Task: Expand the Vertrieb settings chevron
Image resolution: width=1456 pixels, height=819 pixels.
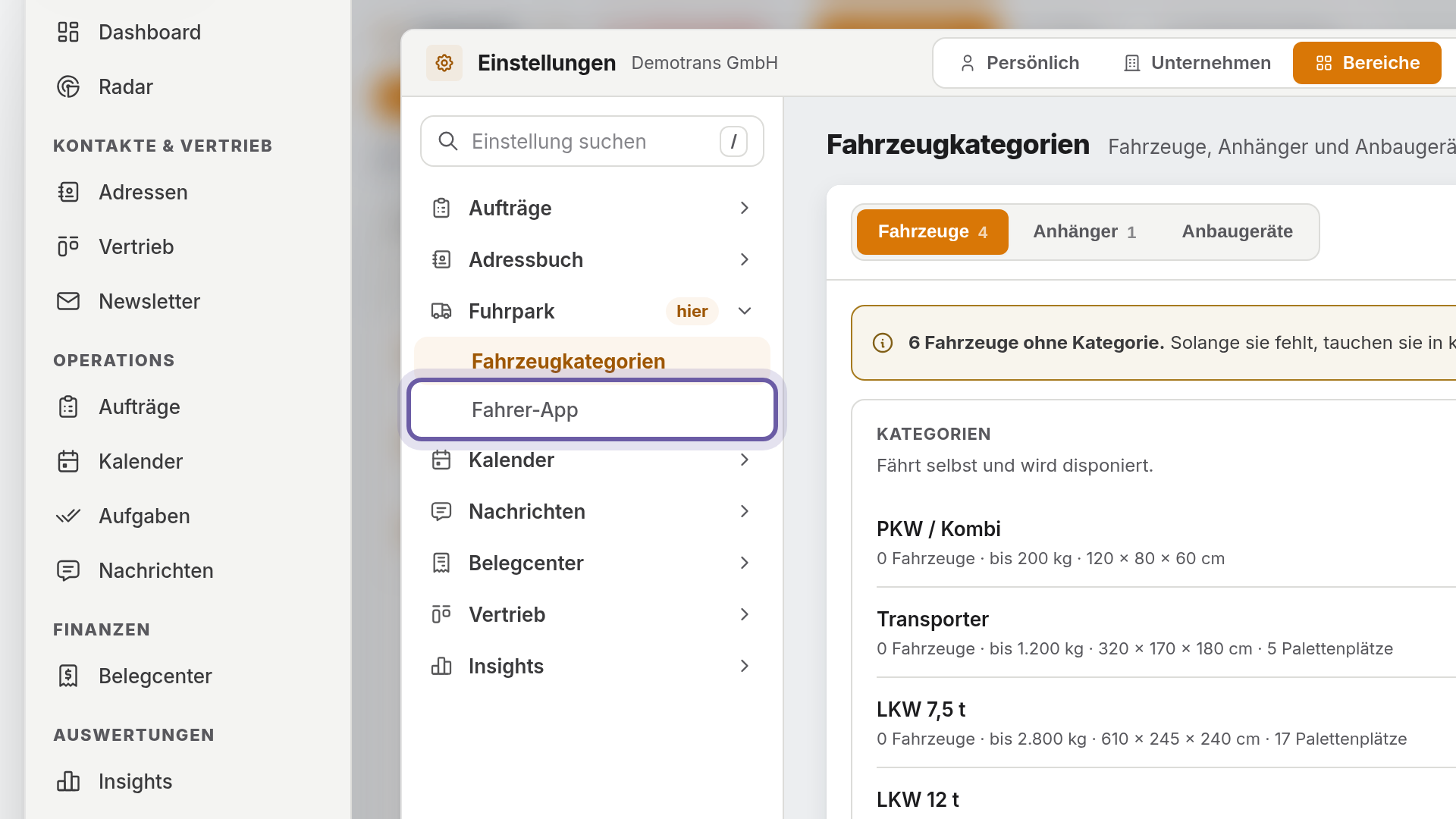Action: coord(745,614)
